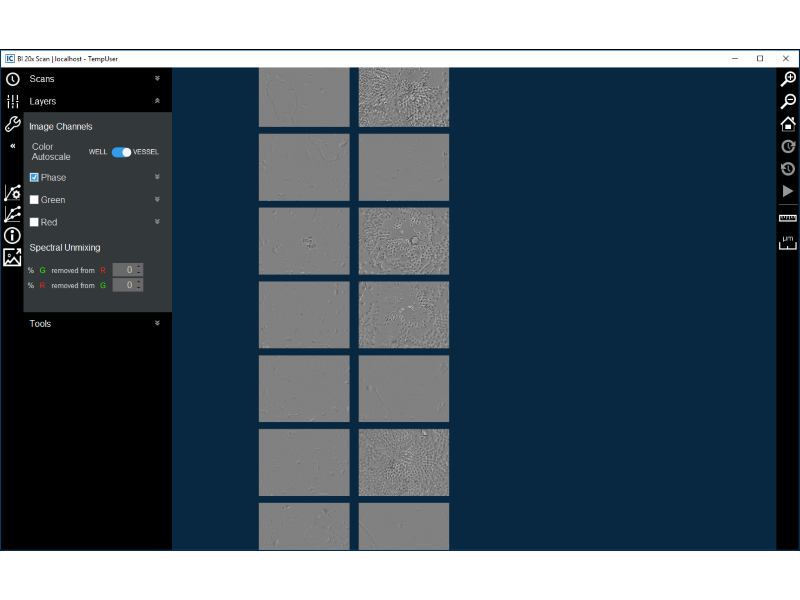Click the line graph icon in sidebar
Viewport: 800px width, 600px height.
(x=13, y=214)
